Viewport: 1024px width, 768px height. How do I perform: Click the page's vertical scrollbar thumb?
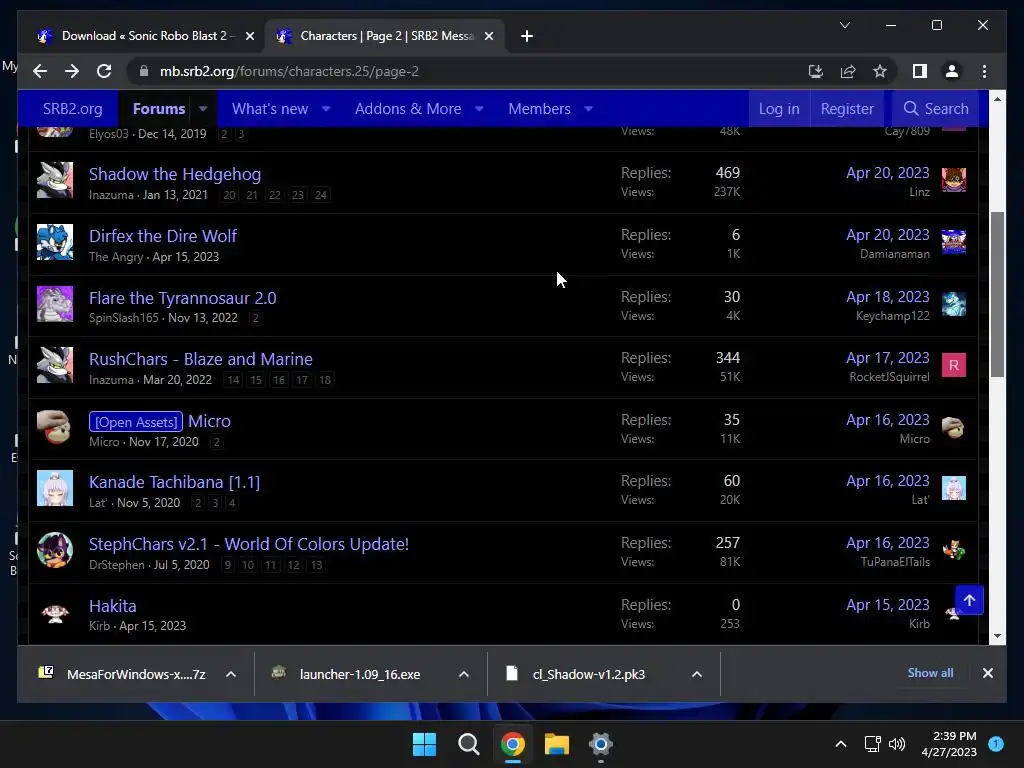(x=997, y=294)
